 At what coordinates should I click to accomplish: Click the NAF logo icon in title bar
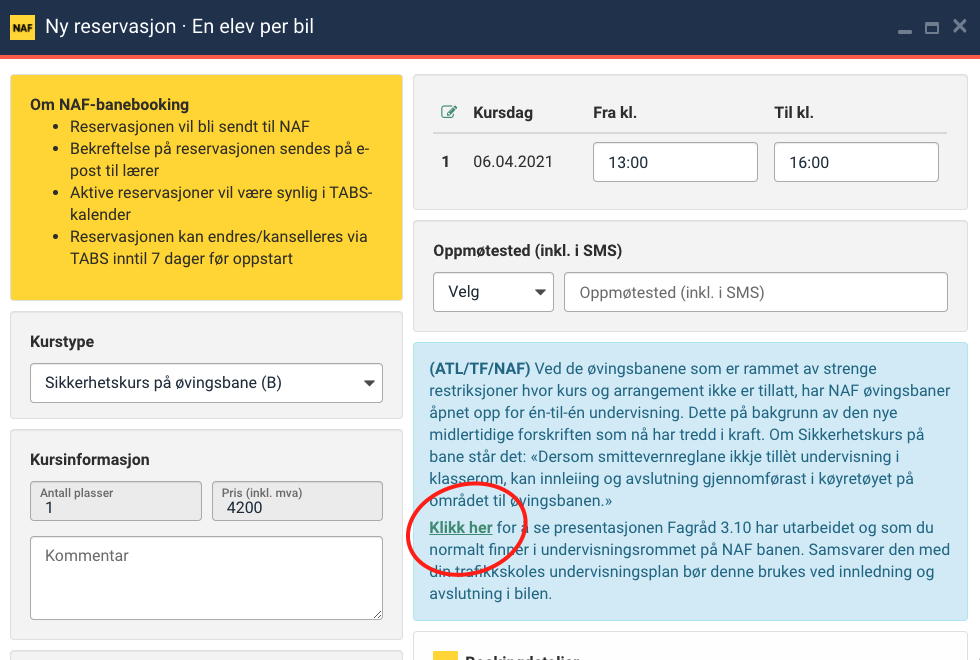point(22,28)
